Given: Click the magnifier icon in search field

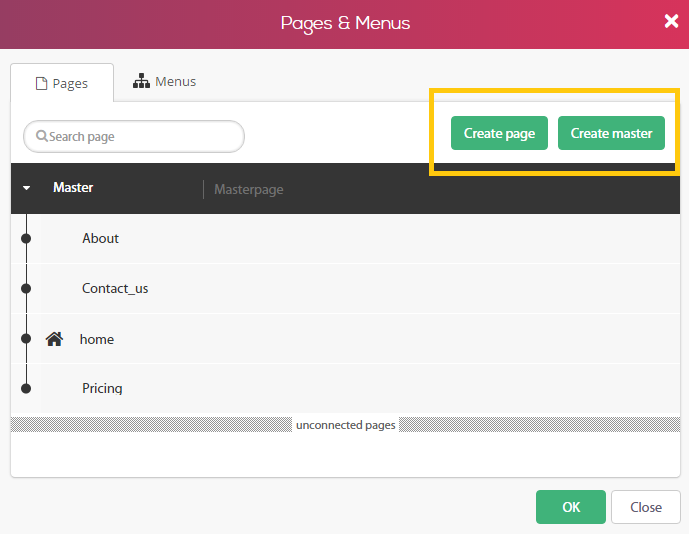Looking at the screenshot, I should pos(42,136).
